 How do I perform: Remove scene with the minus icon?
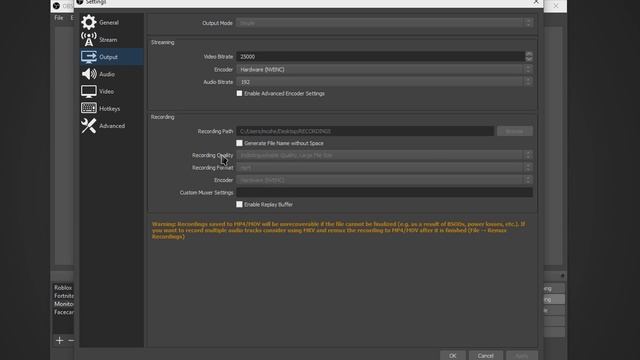coord(71,340)
